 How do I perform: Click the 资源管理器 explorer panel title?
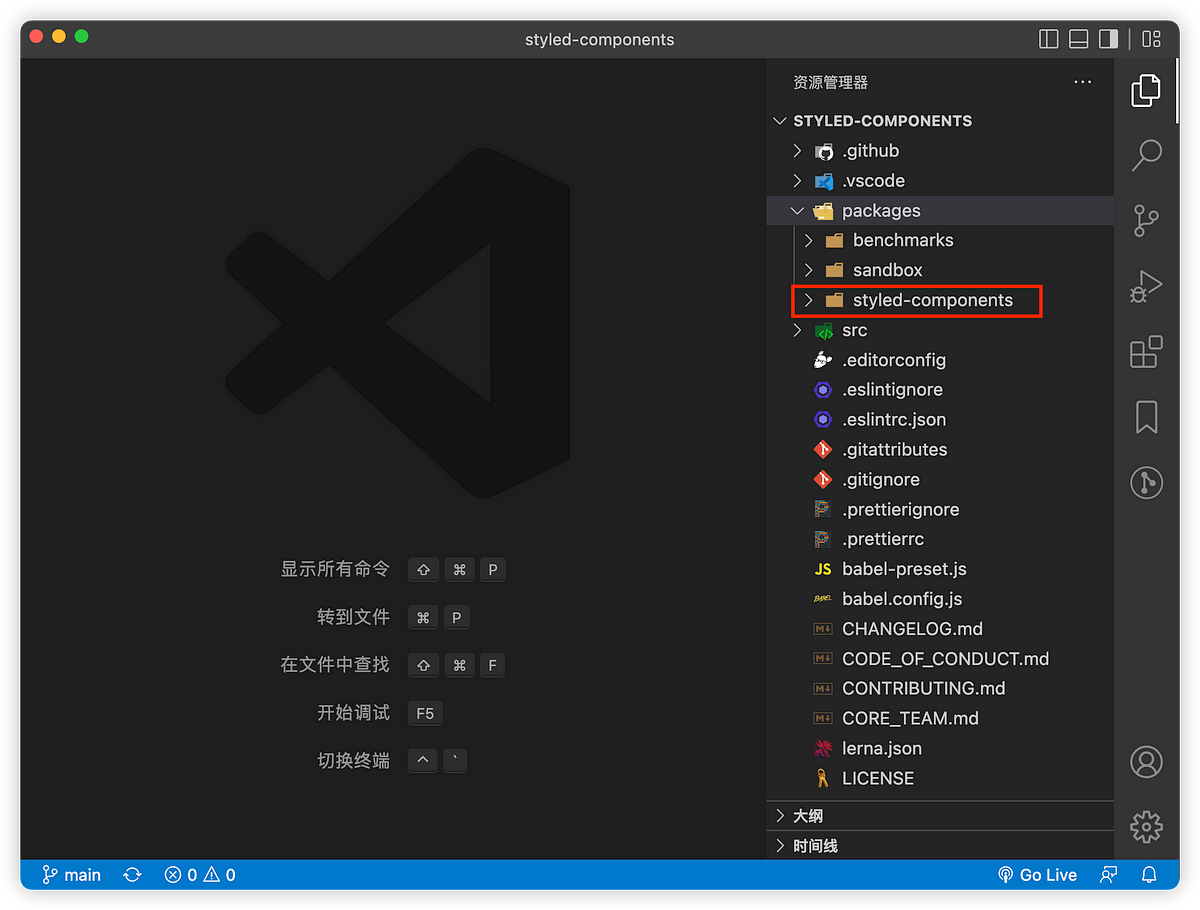pos(830,82)
